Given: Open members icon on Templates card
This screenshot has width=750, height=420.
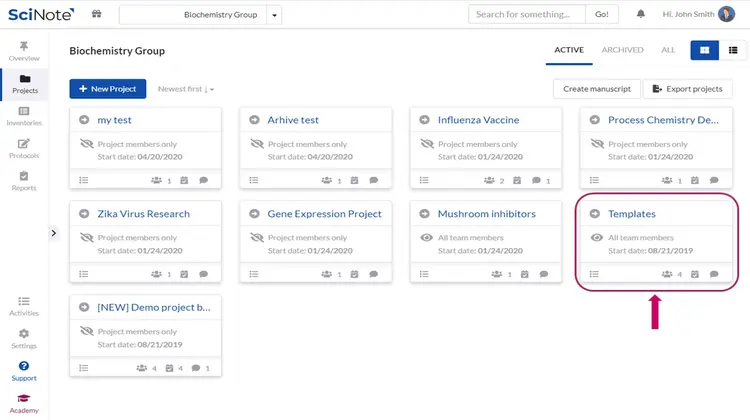Looking at the screenshot, I should (667, 274).
